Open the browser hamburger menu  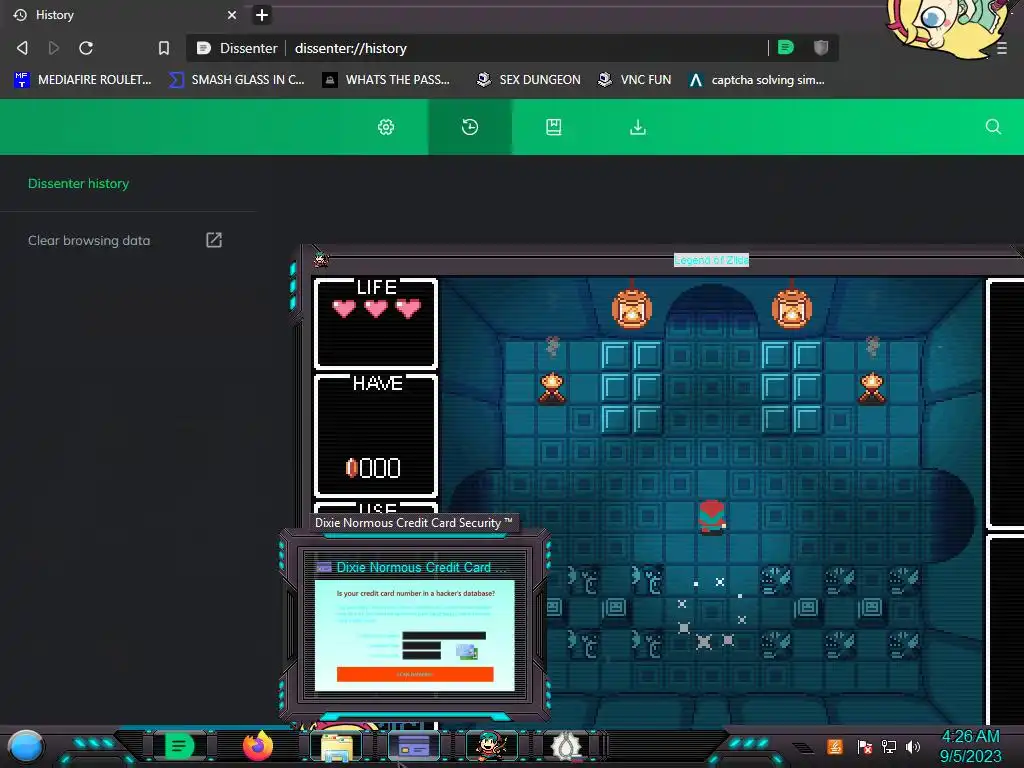click(1002, 48)
